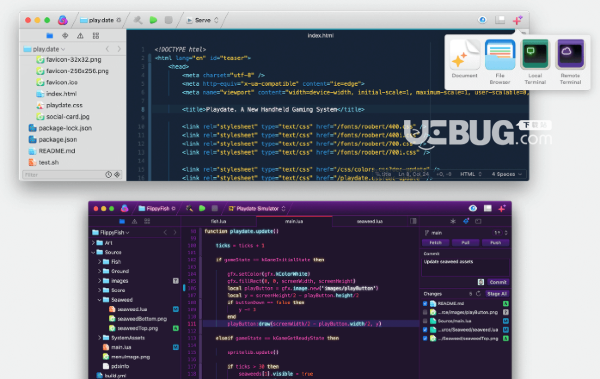Expand the Art folder in FlippyFish sidebar
The width and height of the screenshot is (600, 379).
[93, 243]
